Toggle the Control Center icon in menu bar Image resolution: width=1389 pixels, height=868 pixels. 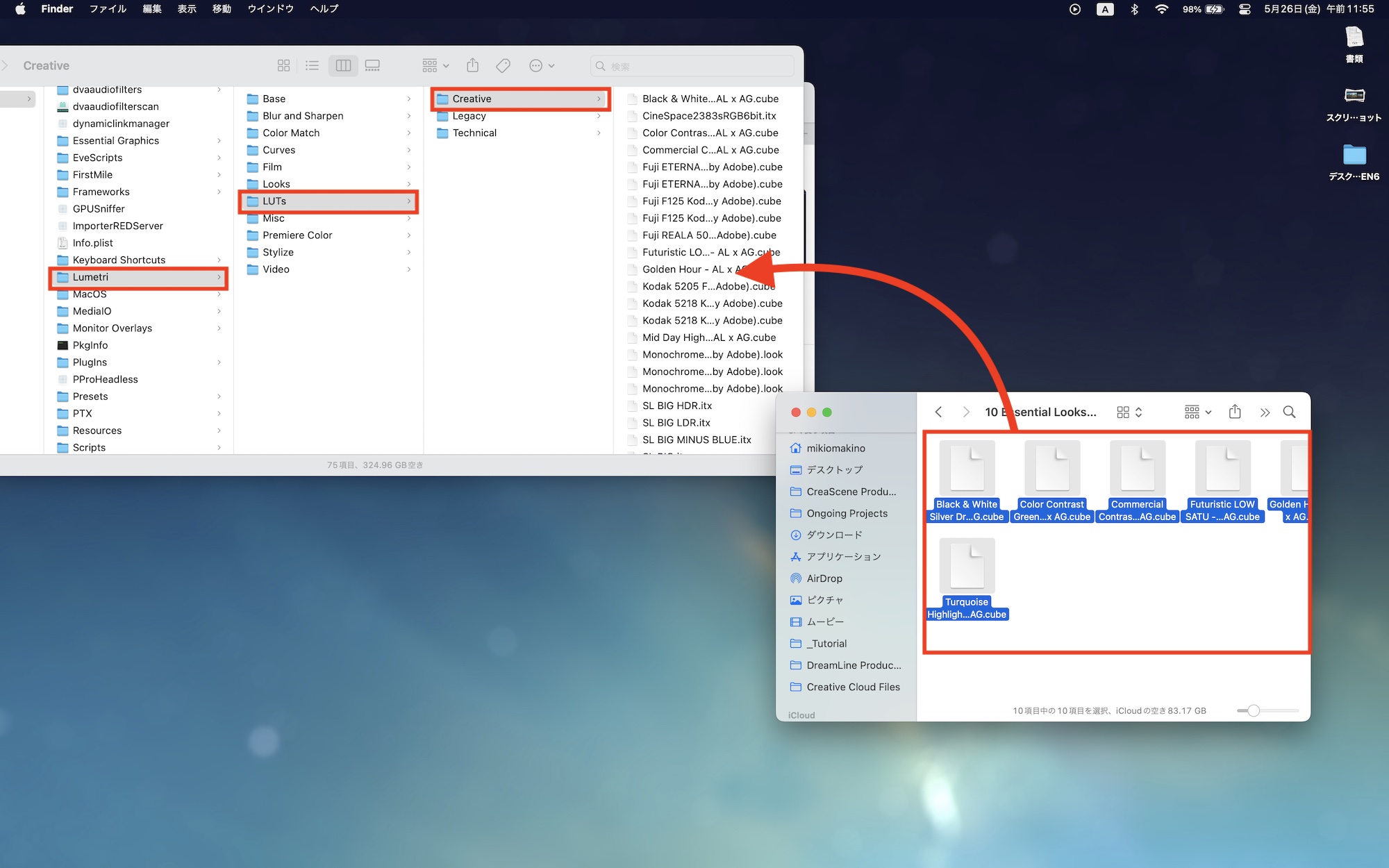1245,9
